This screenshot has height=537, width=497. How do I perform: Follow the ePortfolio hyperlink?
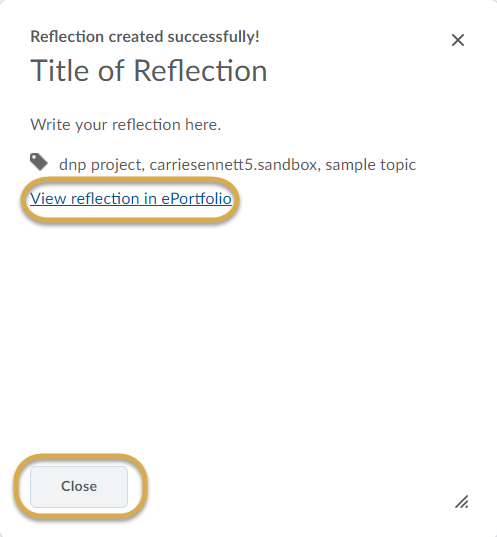pyautogui.click(x=131, y=199)
